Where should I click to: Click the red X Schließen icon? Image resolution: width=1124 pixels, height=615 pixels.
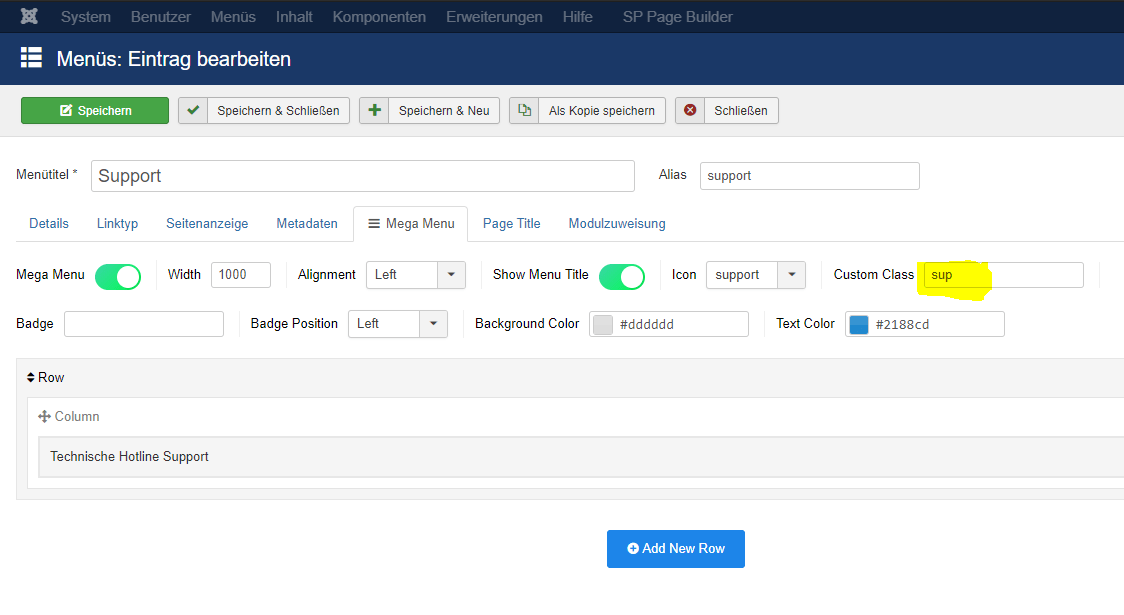click(690, 110)
